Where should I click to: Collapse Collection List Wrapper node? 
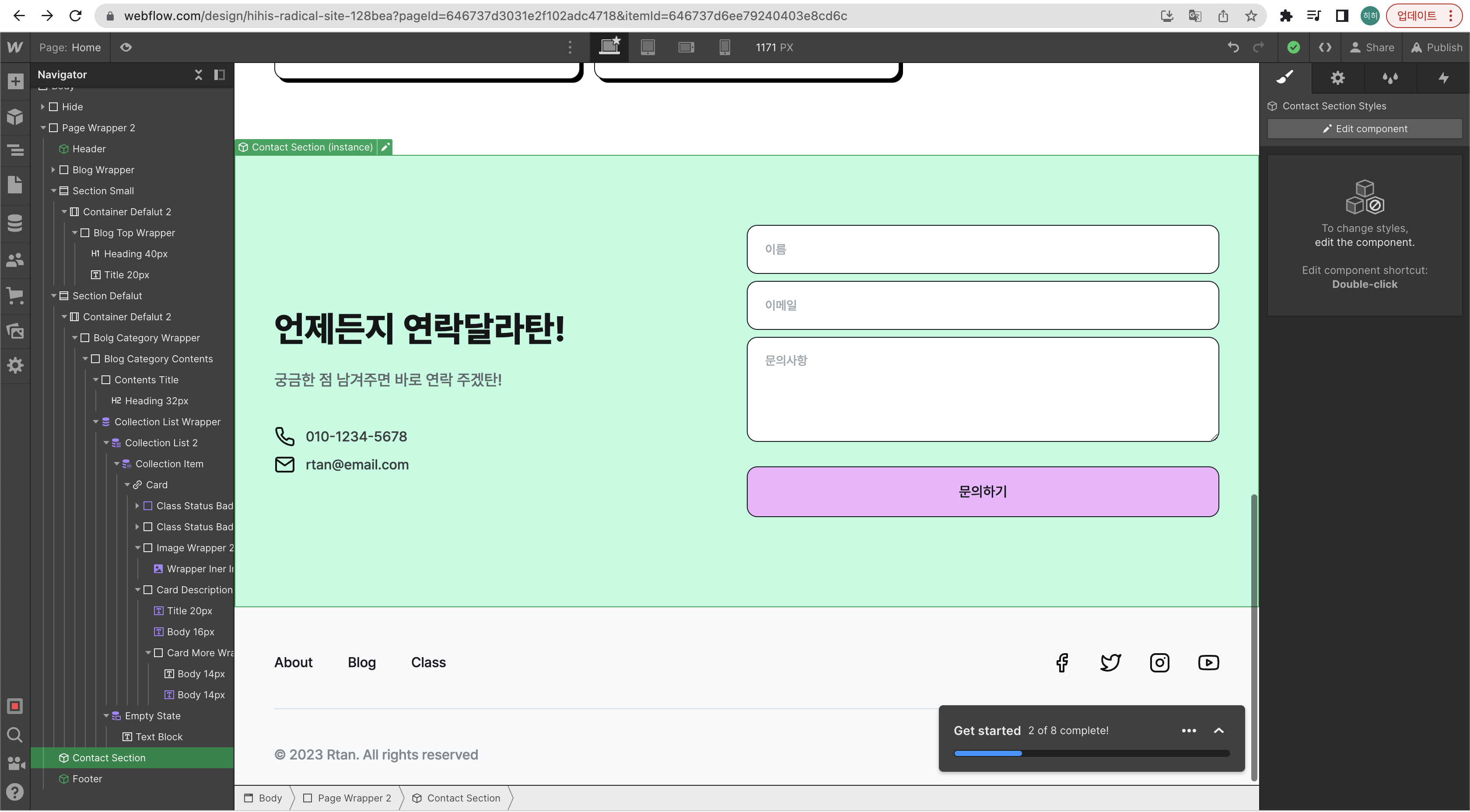point(96,422)
